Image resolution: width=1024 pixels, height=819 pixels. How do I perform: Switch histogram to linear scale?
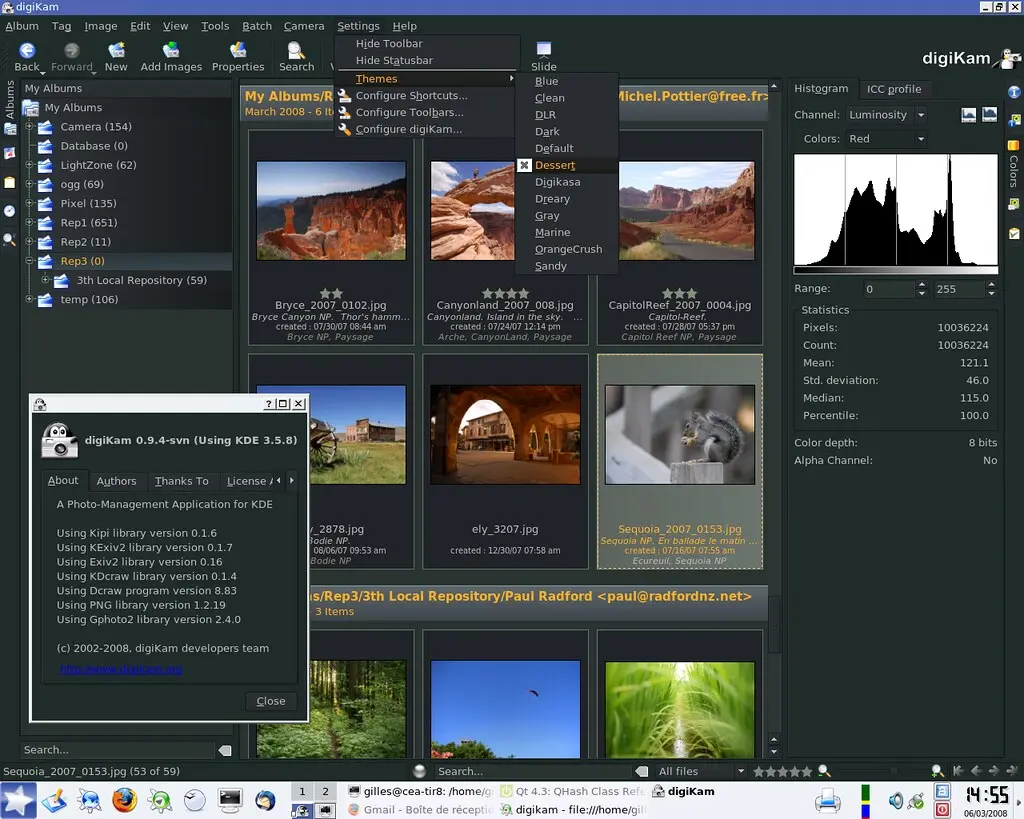tap(968, 114)
